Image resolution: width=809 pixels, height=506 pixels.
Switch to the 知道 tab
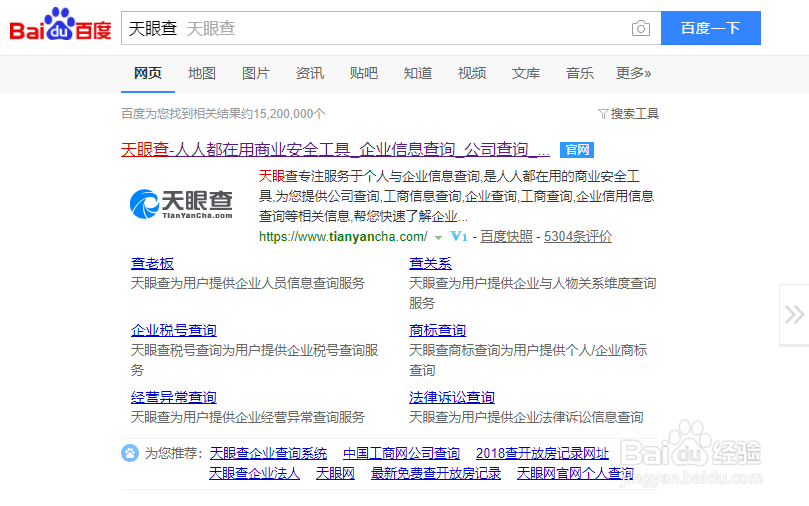point(418,73)
